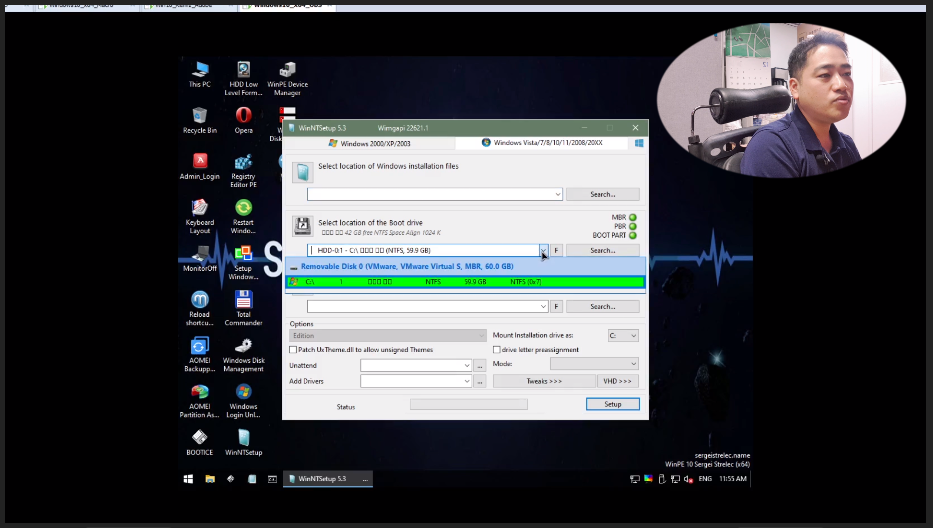Screen dimensions: 933x528
Task: Browse for Unattend file with ... button
Action: [x=480, y=365]
